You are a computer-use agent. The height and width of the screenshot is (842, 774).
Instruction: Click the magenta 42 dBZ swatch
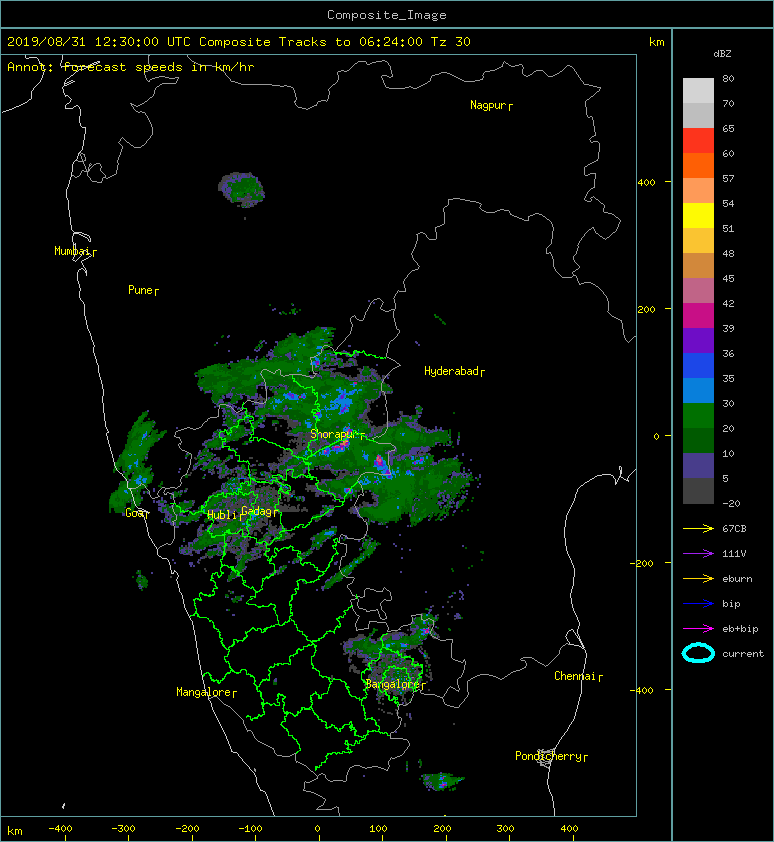click(698, 315)
